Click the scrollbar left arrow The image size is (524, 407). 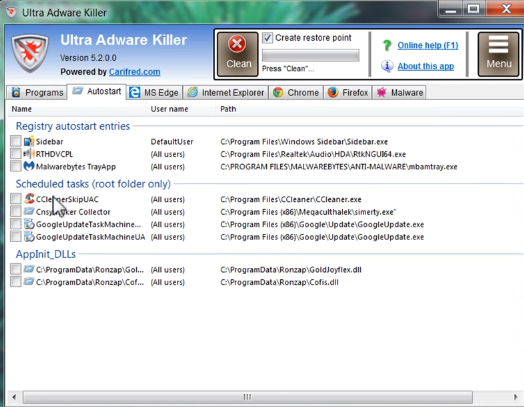click(14, 397)
